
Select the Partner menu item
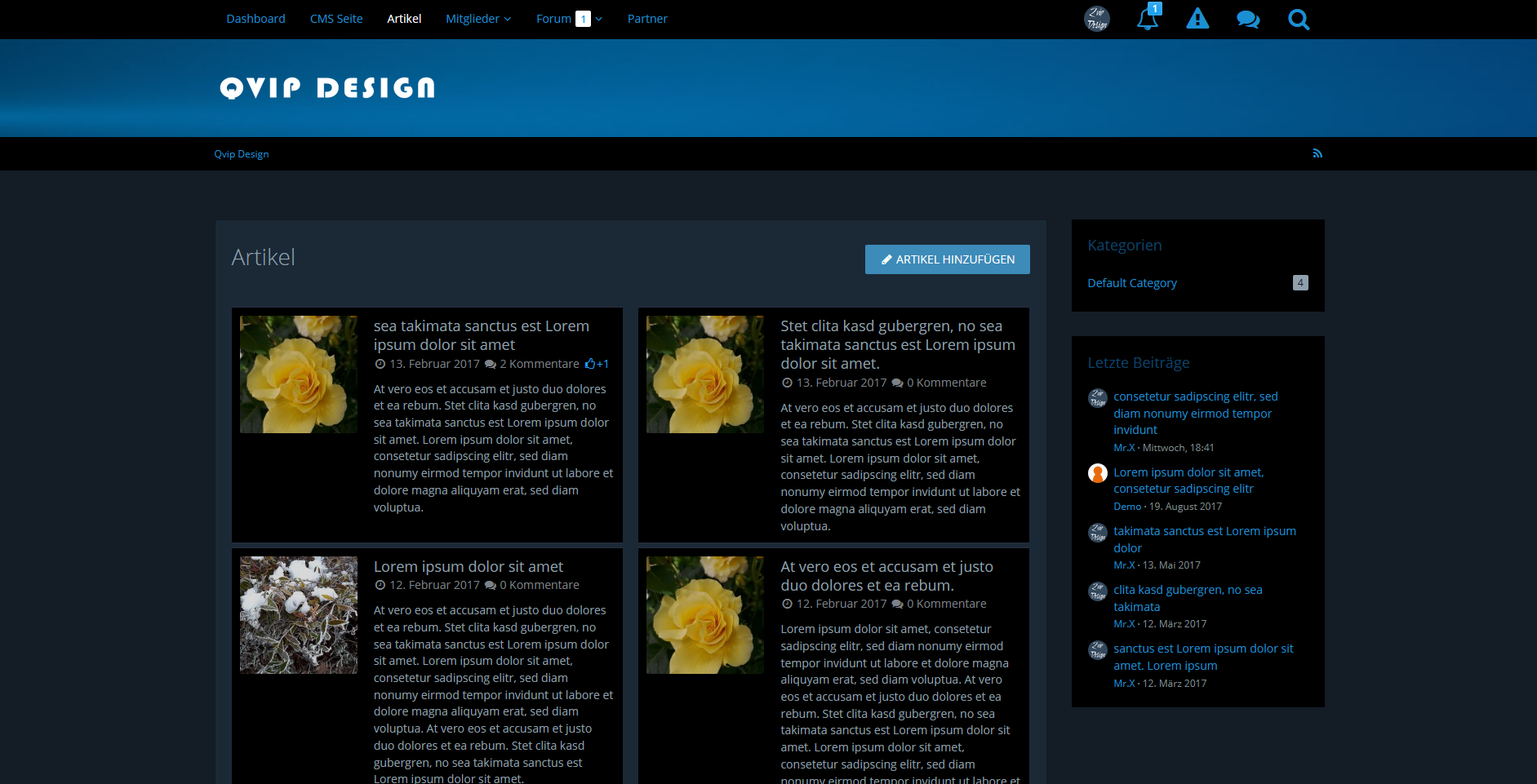(x=647, y=19)
